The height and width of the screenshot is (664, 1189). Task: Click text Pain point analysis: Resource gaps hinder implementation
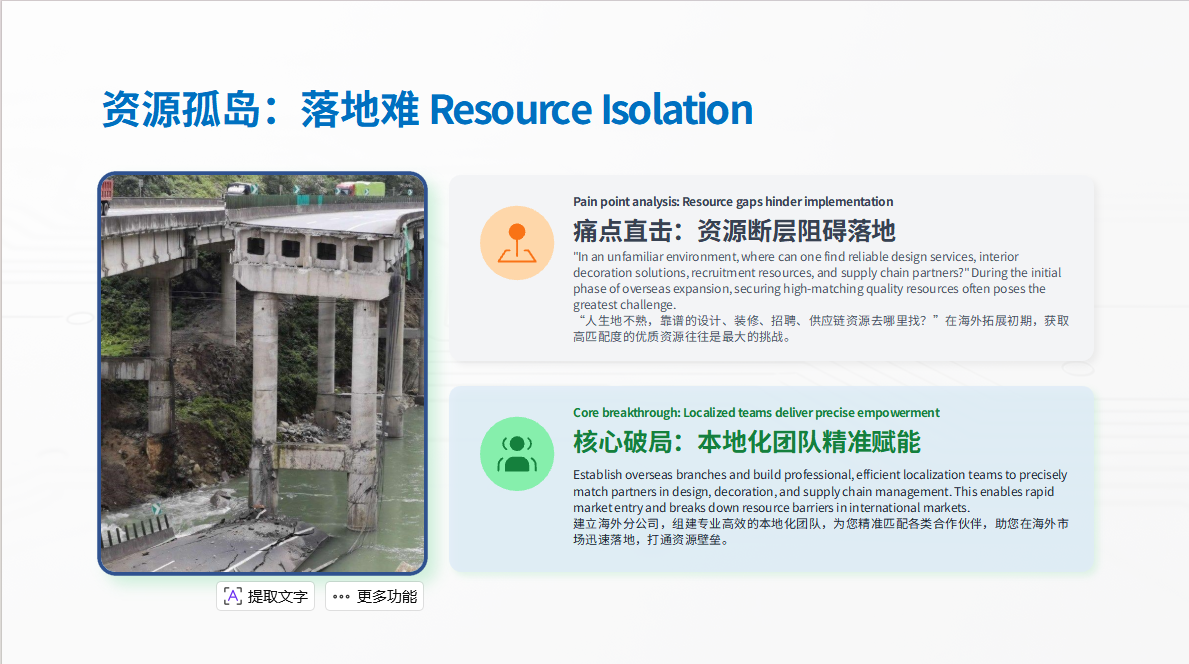733,202
